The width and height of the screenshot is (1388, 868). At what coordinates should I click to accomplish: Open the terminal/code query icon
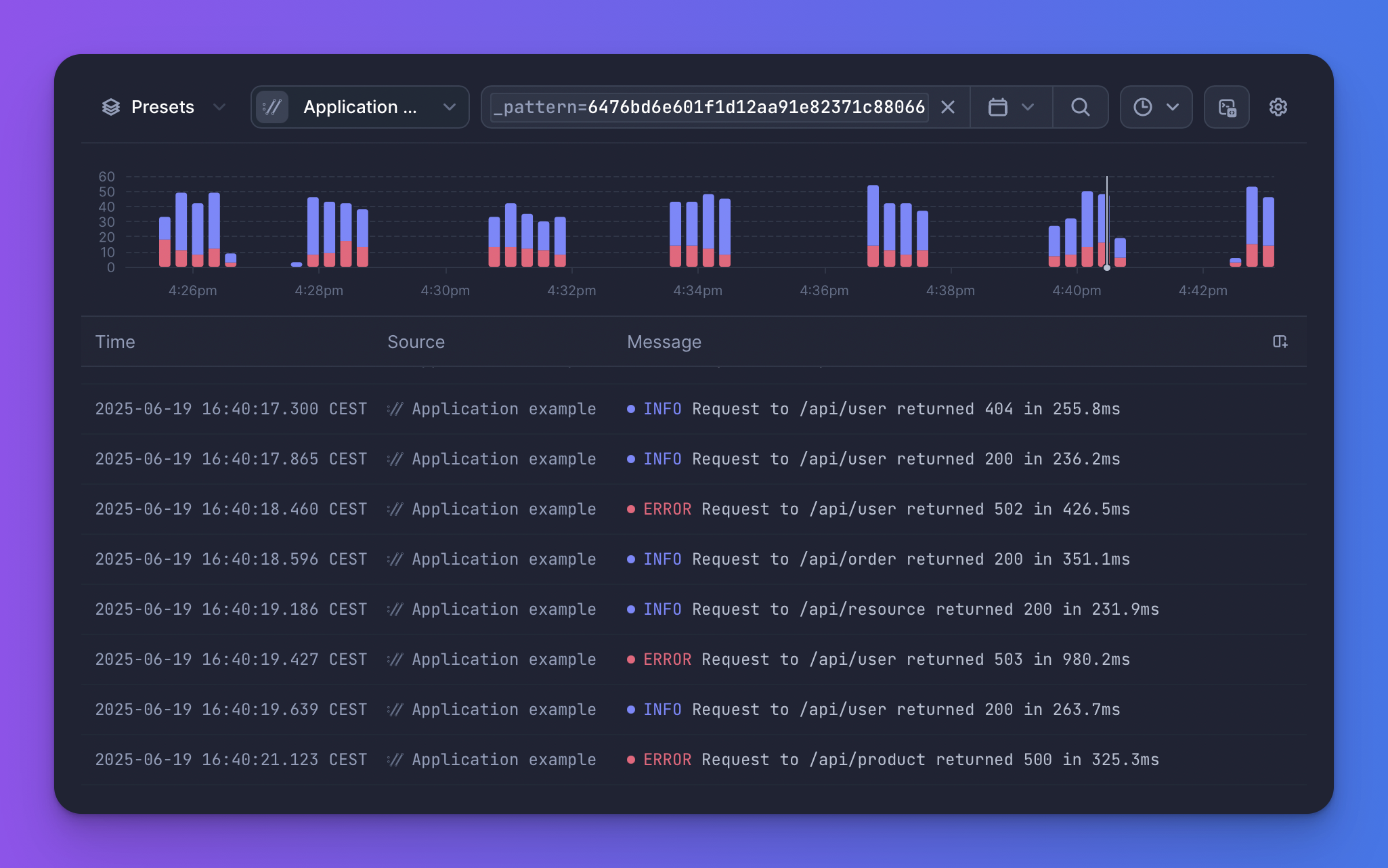pos(1226,107)
